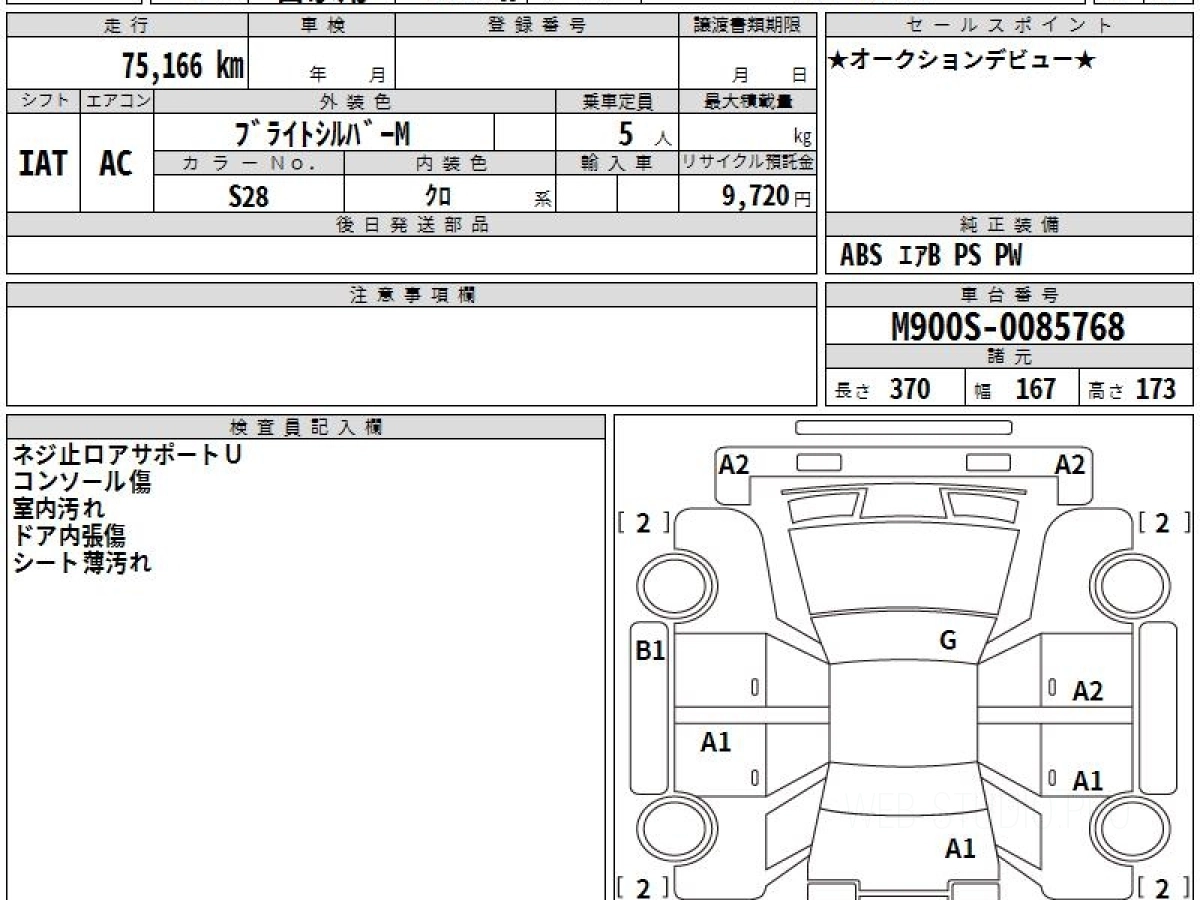Click the 検査員記入欄 header
Viewport: 1200px width, 900px height.
[306, 427]
